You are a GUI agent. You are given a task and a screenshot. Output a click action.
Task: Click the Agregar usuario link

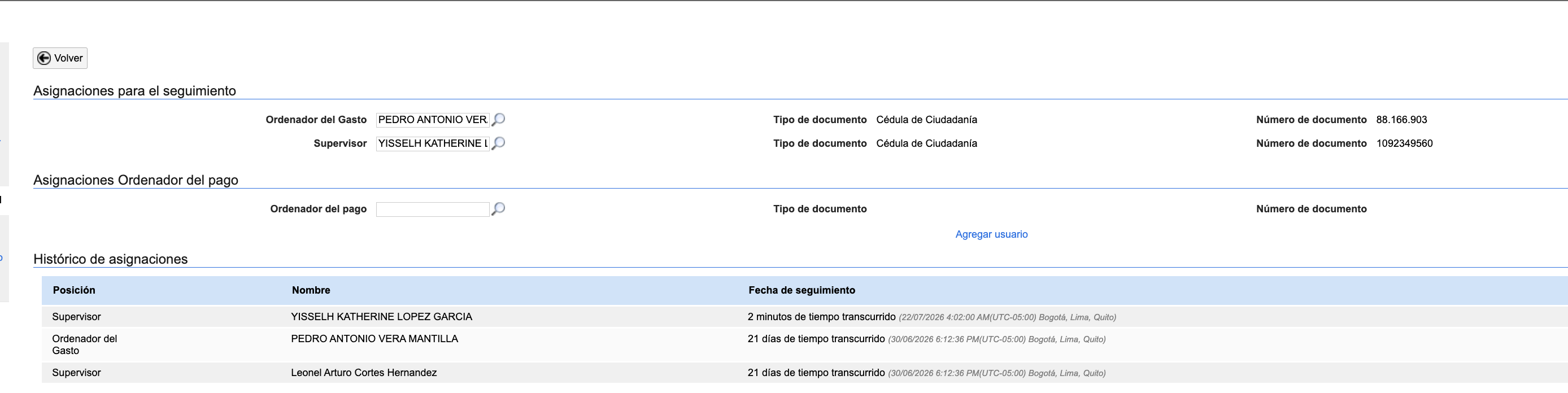pyautogui.click(x=991, y=234)
